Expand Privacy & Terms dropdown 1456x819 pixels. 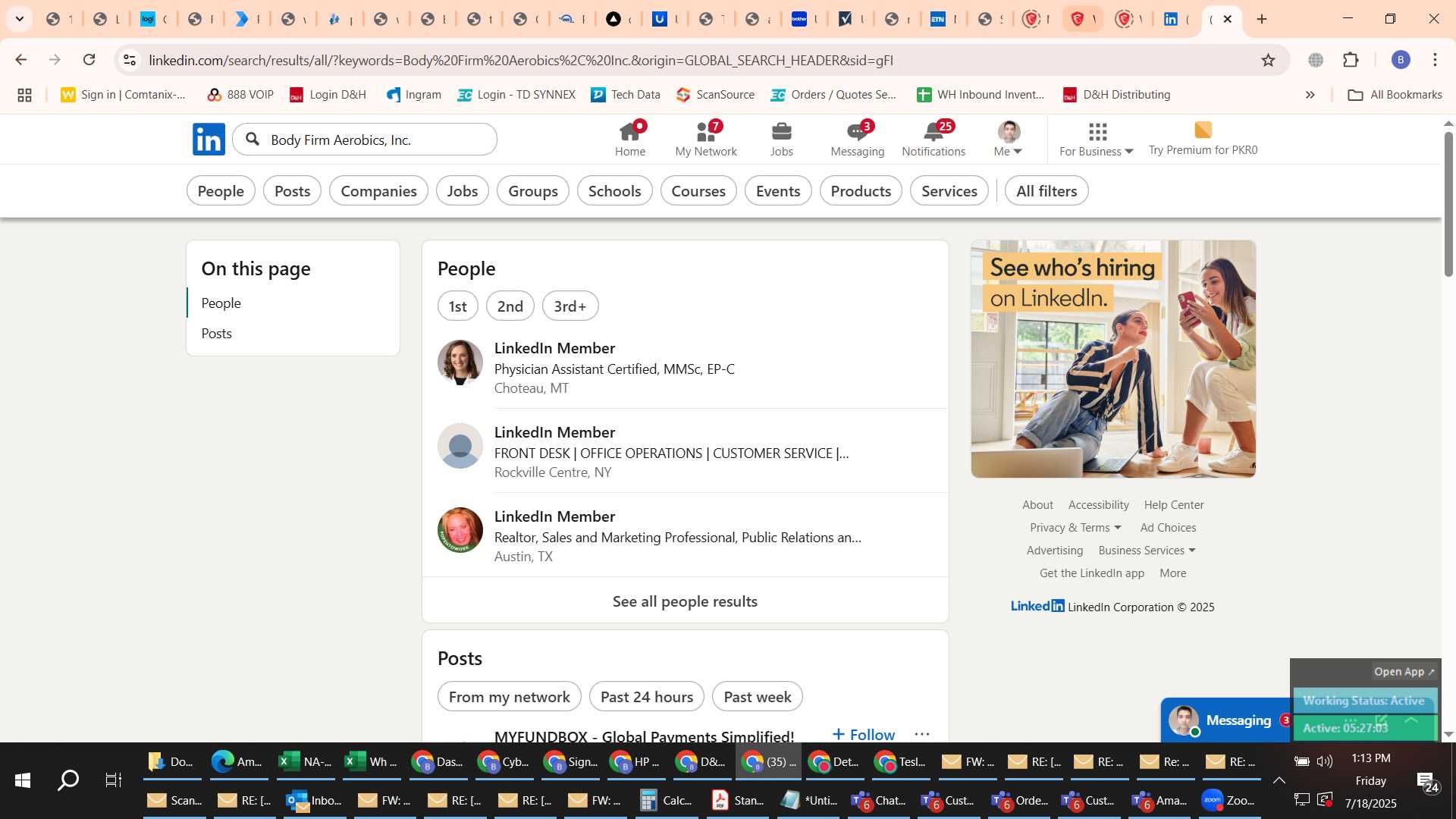[1075, 528]
